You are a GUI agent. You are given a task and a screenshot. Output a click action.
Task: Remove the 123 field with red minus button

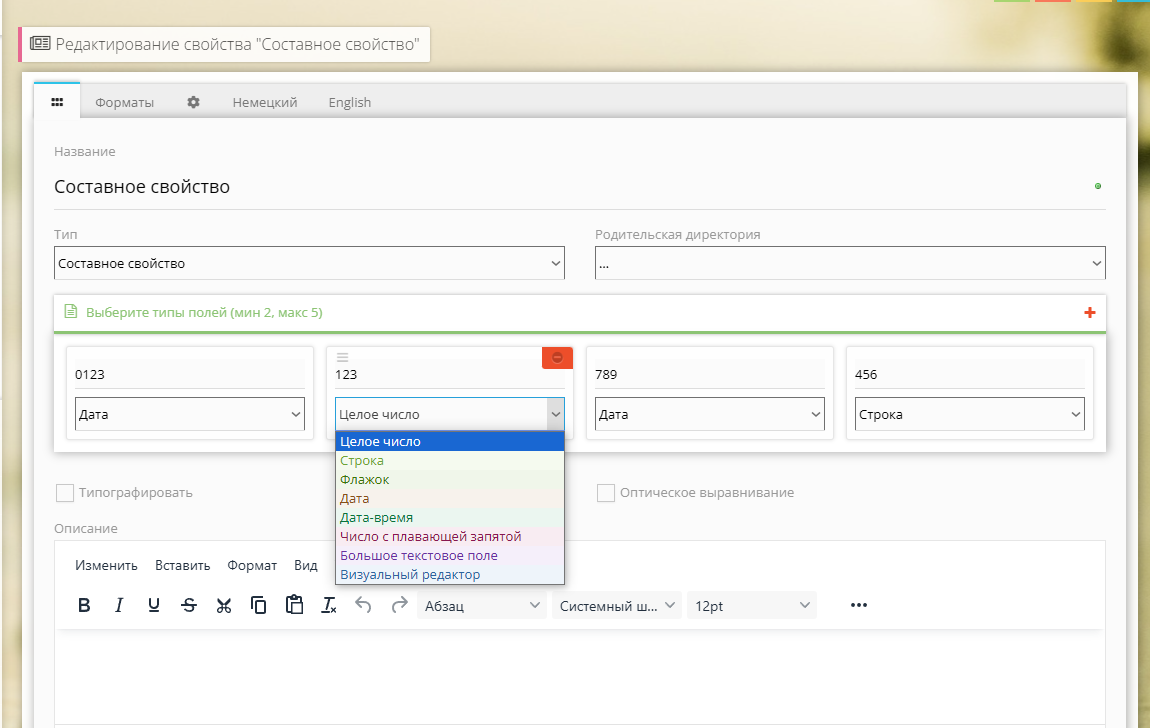coord(557,357)
